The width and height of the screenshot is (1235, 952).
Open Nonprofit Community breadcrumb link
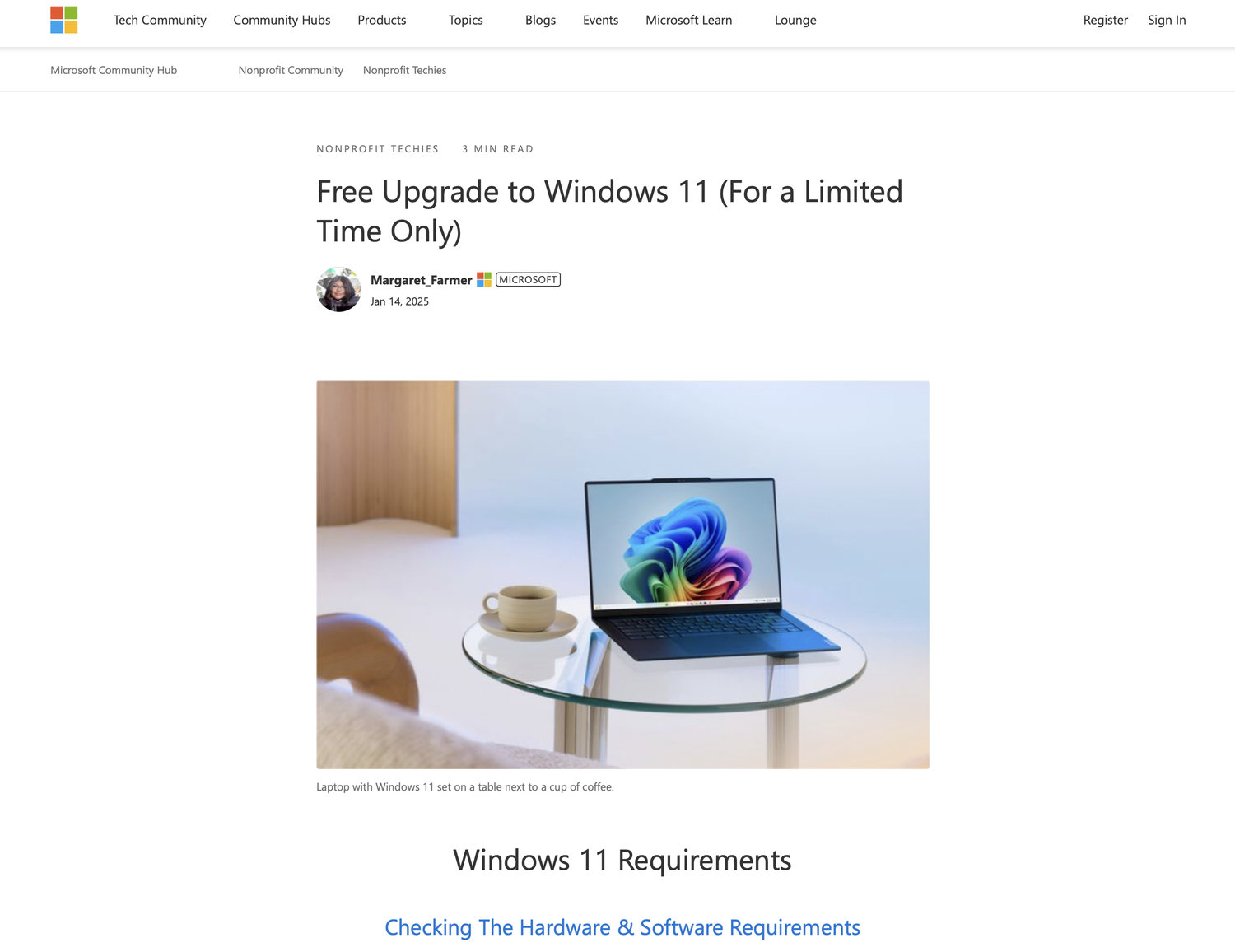click(x=291, y=70)
